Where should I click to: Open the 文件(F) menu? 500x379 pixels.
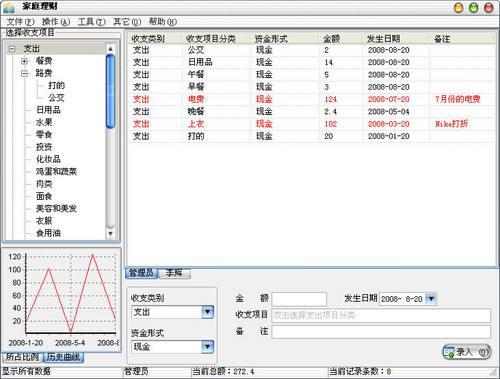tap(20, 22)
